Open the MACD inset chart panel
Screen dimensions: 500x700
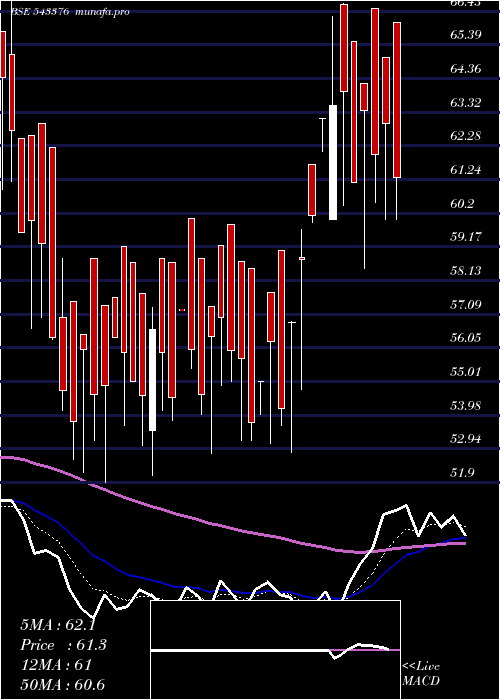[x=275, y=650]
